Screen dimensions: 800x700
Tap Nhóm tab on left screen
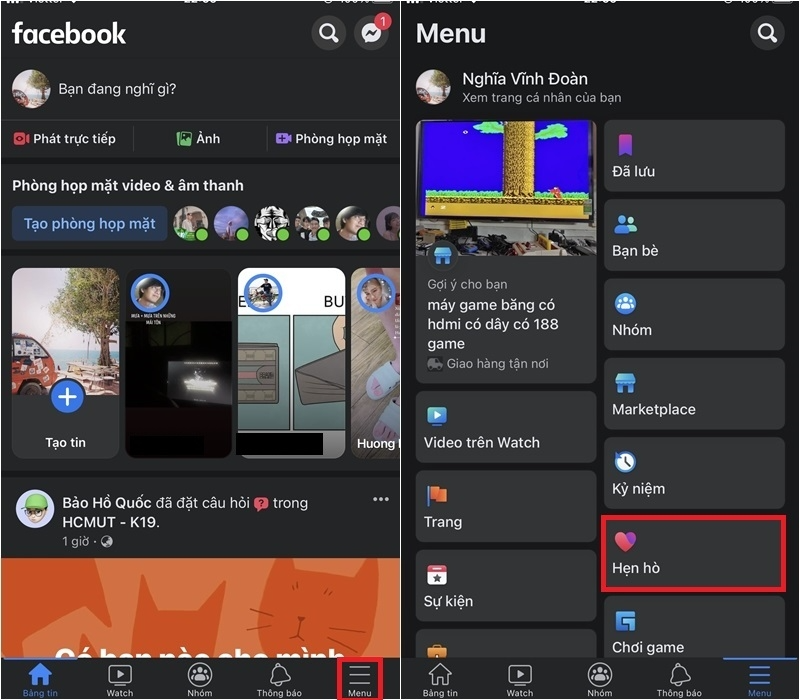pos(199,680)
